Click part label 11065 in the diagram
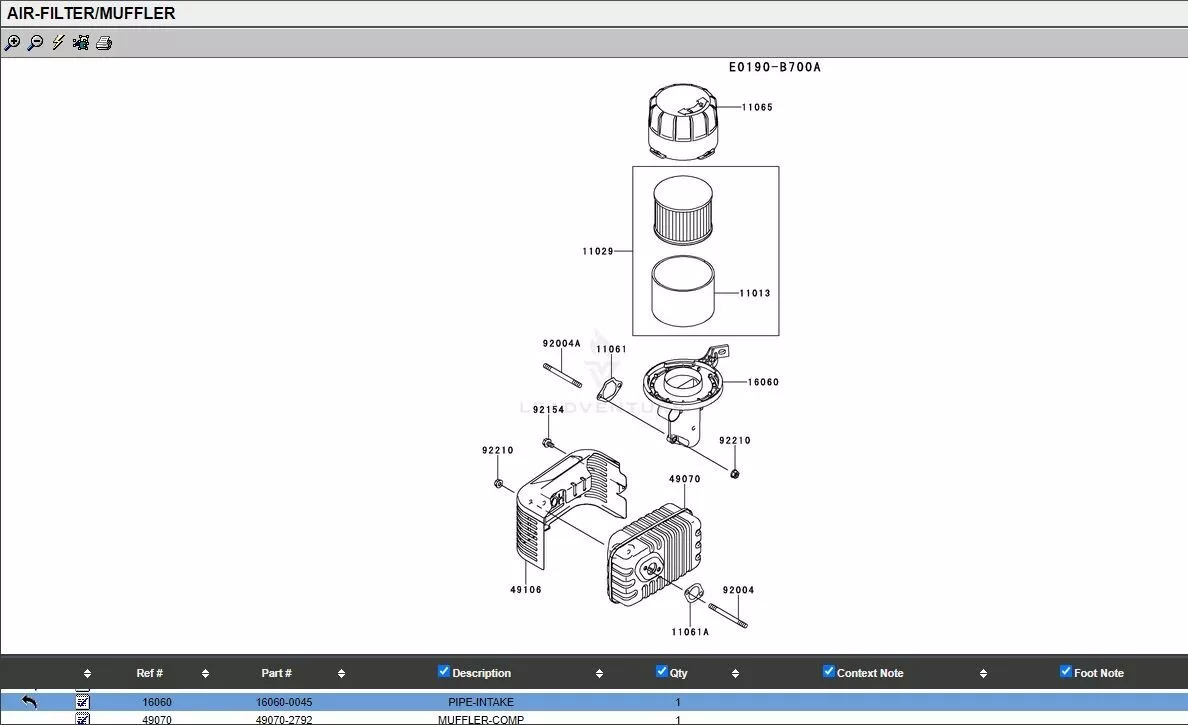 [x=757, y=108]
